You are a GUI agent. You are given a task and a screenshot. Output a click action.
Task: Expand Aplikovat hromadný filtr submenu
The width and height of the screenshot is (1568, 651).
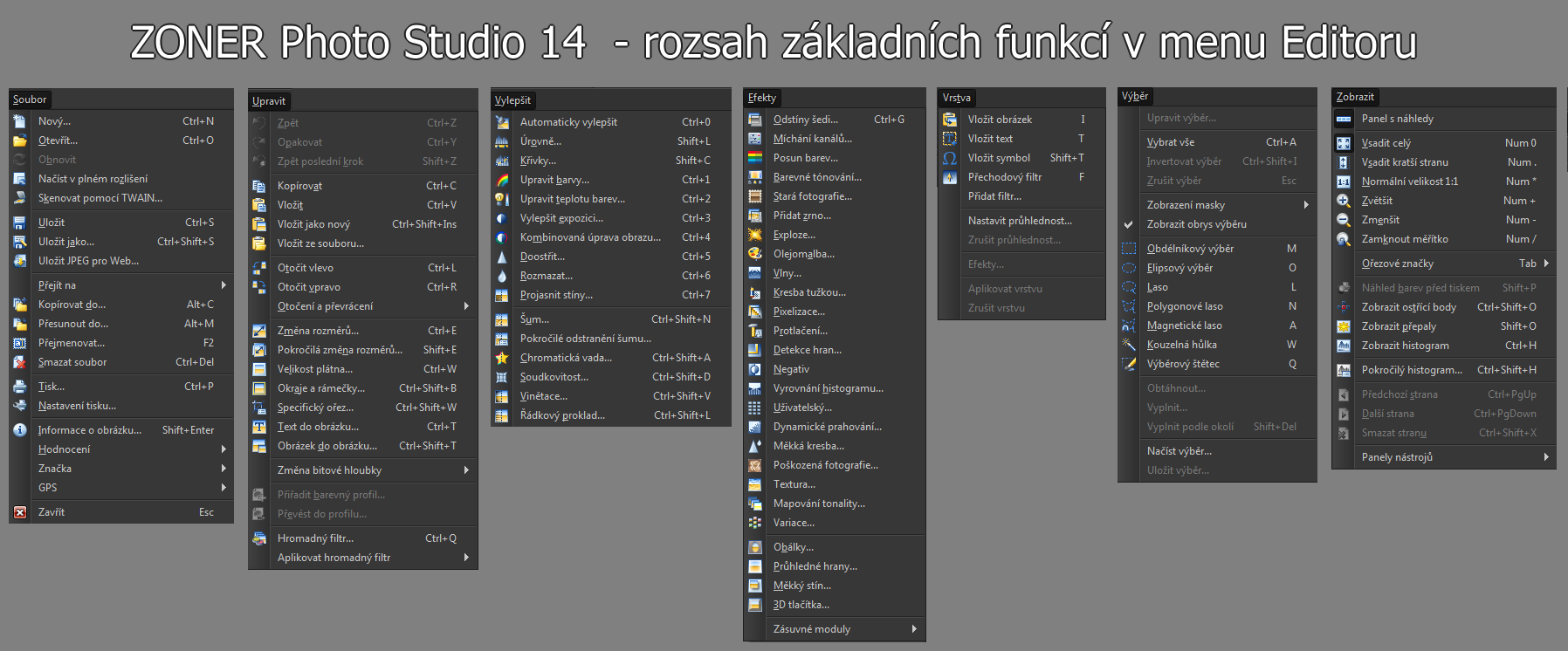(466, 558)
